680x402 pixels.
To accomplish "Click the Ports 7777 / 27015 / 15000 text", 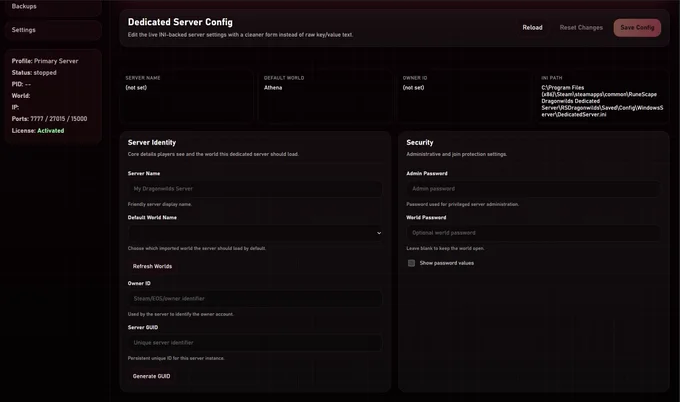I will pyautogui.click(x=49, y=119).
